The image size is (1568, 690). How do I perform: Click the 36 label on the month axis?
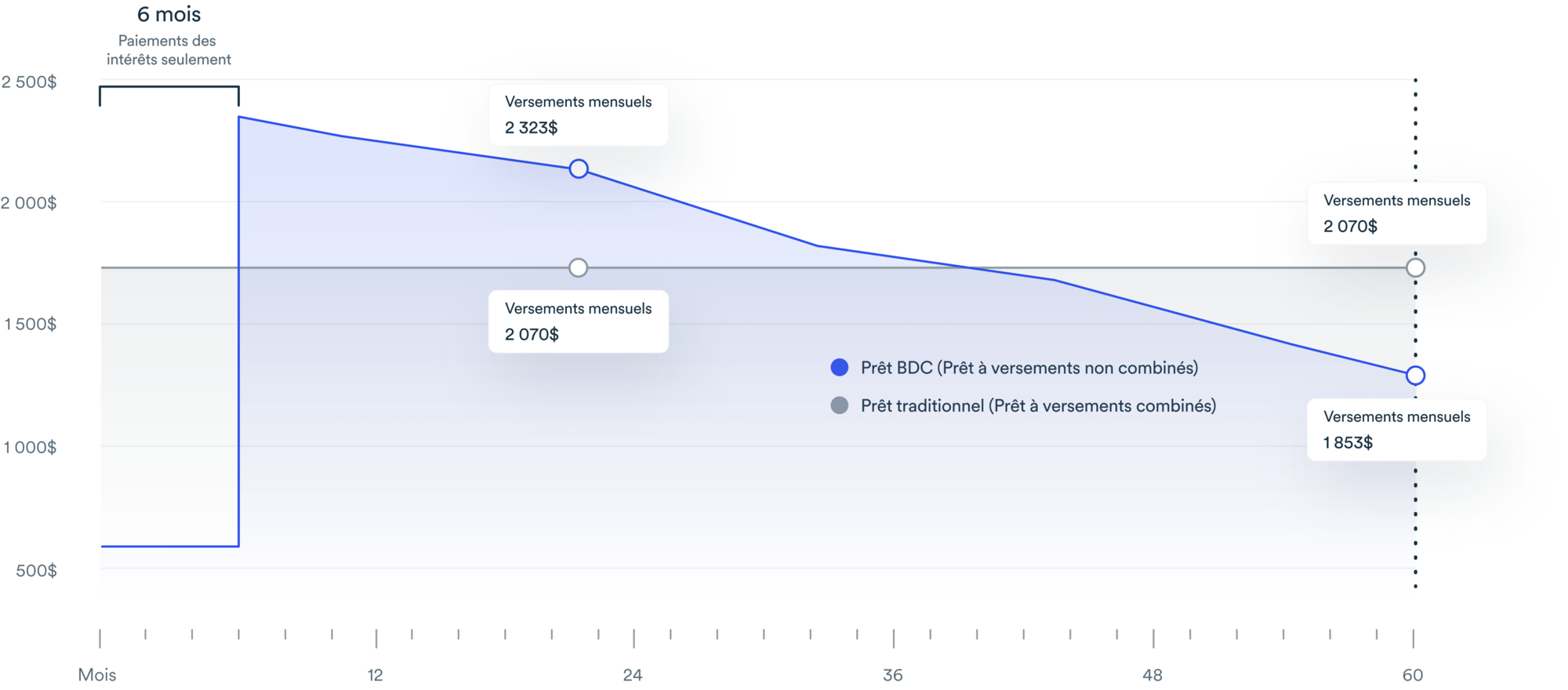coord(893,675)
